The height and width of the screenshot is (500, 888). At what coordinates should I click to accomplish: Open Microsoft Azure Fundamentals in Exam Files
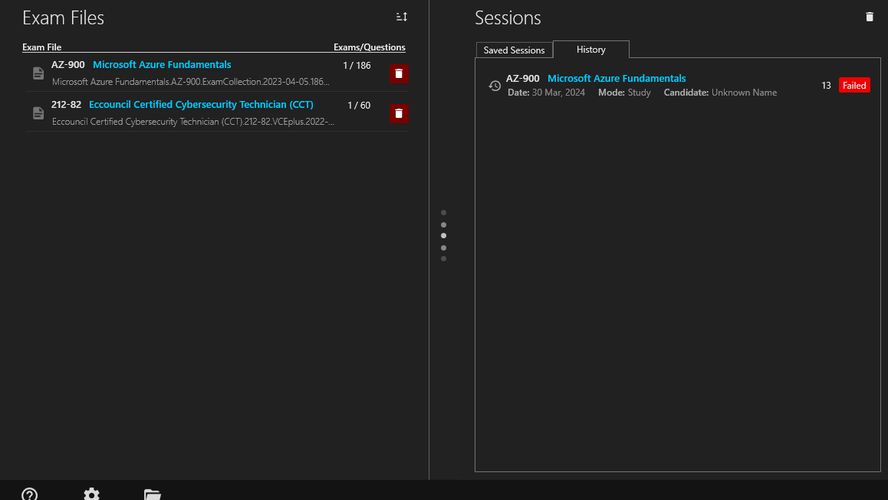click(x=162, y=65)
